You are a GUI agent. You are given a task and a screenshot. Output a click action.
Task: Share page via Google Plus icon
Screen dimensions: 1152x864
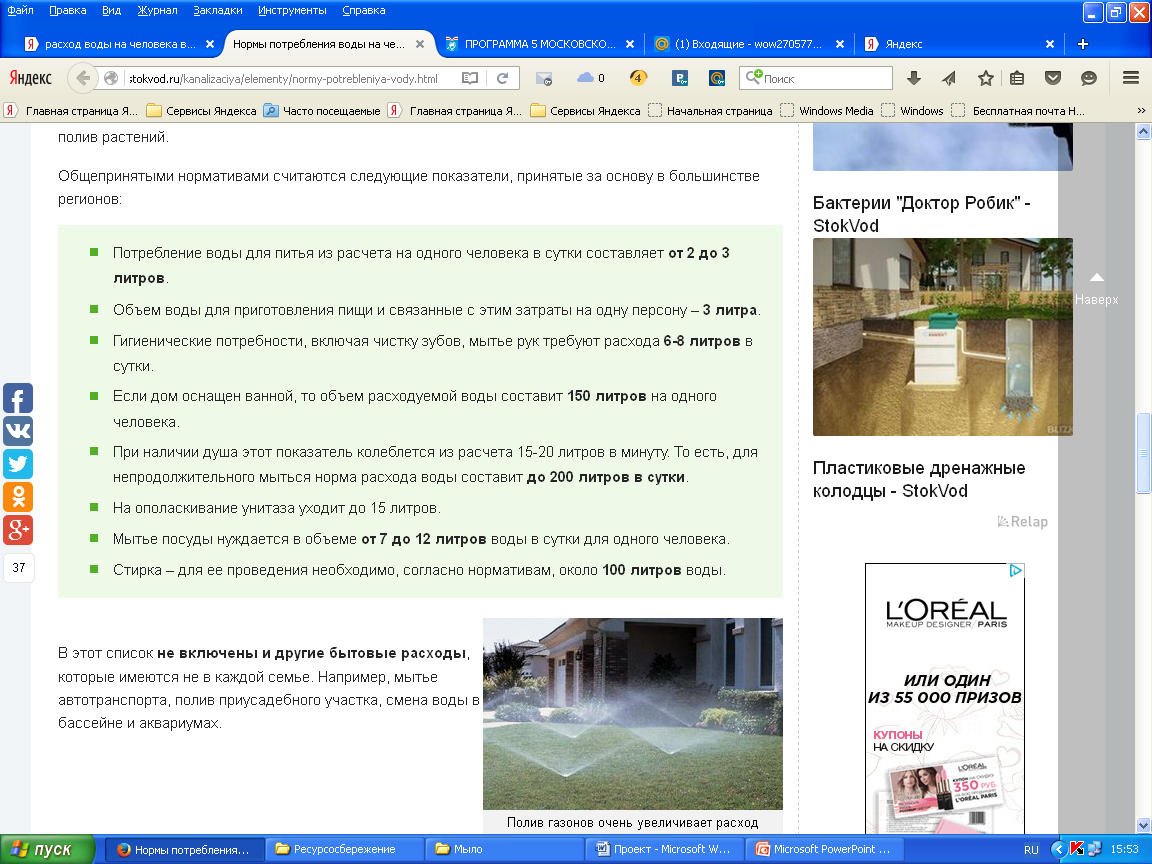point(18,530)
